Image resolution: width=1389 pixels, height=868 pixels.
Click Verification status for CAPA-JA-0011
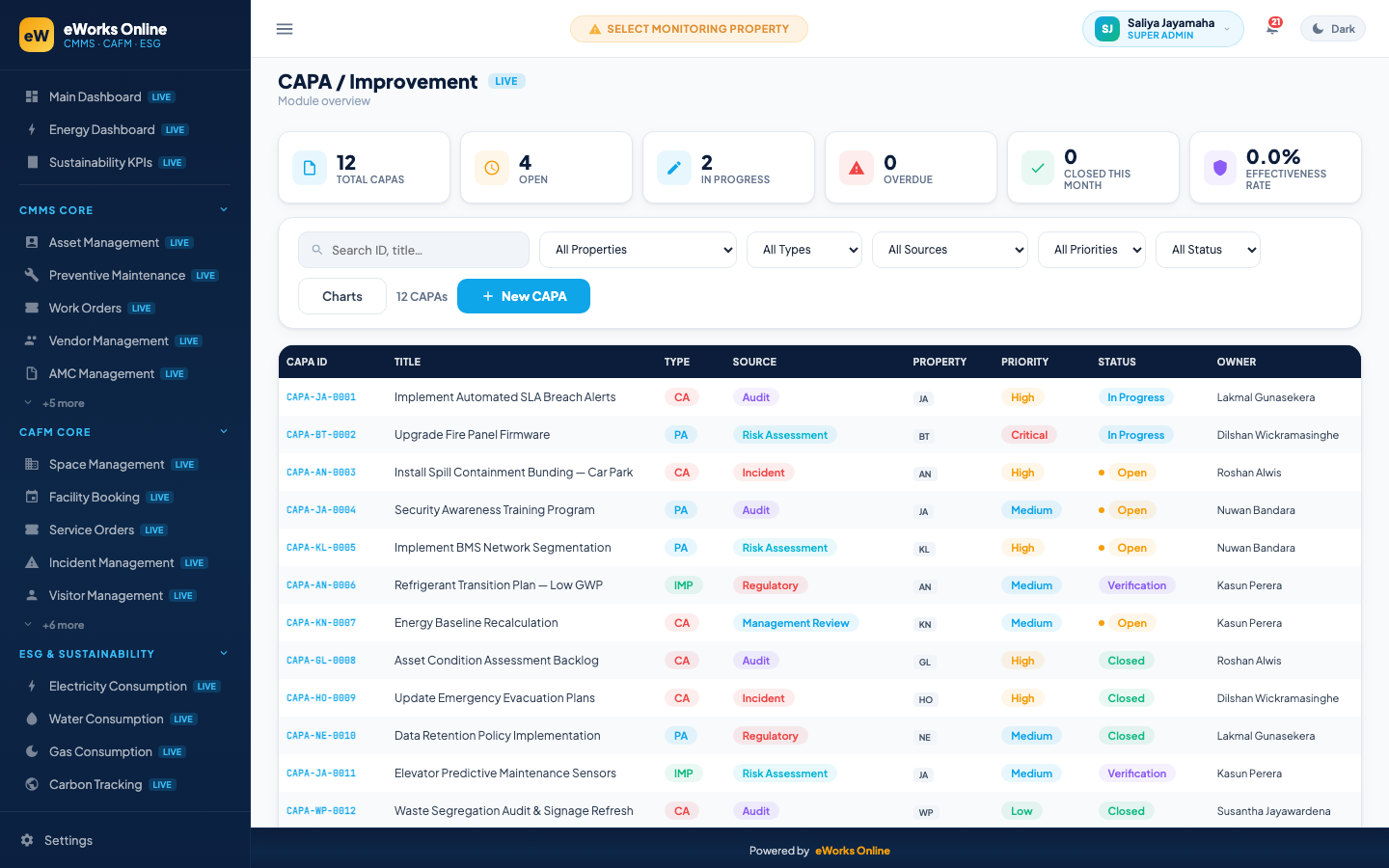click(x=1136, y=773)
